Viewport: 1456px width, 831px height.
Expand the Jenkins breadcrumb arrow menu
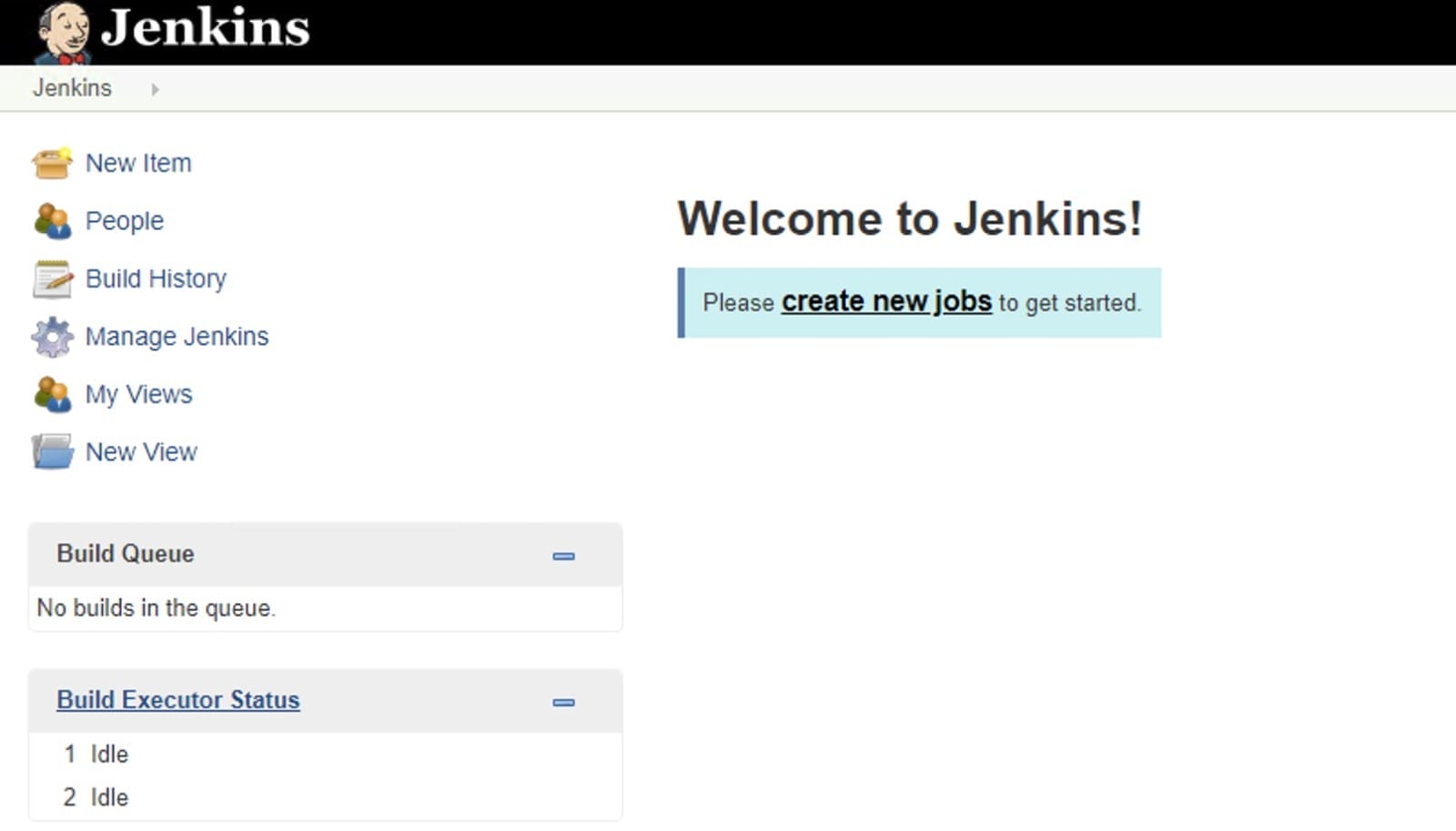pyautogui.click(x=155, y=89)
